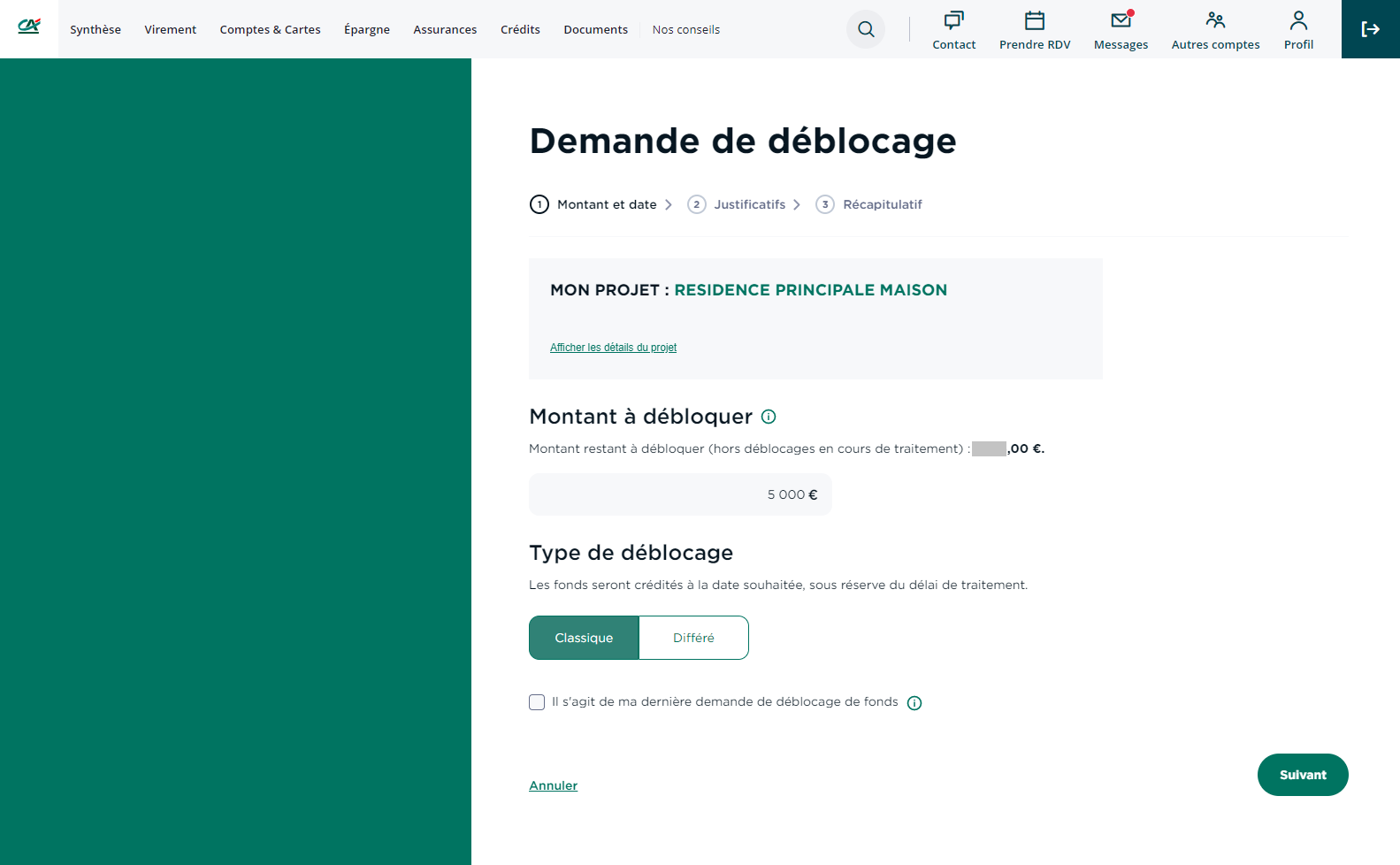Click info icon beside dernière demande checkbox
Image resolution: width=1400 pixels, height=865 pixels.
coord(914,703)
